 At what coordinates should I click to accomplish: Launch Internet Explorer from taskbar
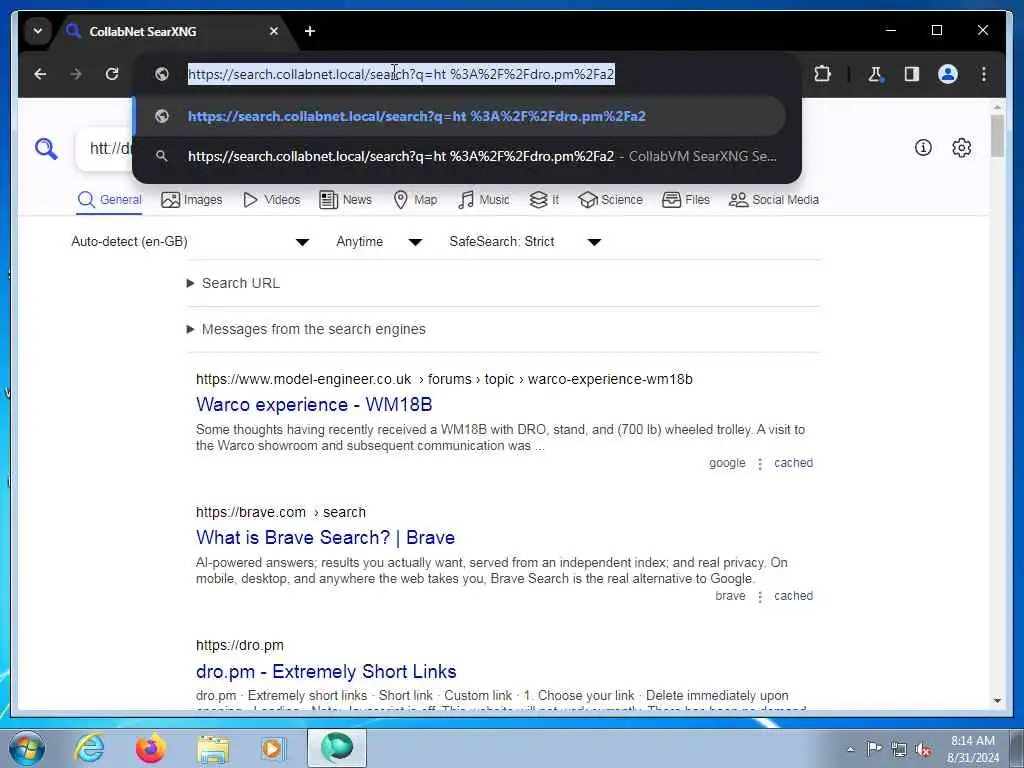point(89,748)
